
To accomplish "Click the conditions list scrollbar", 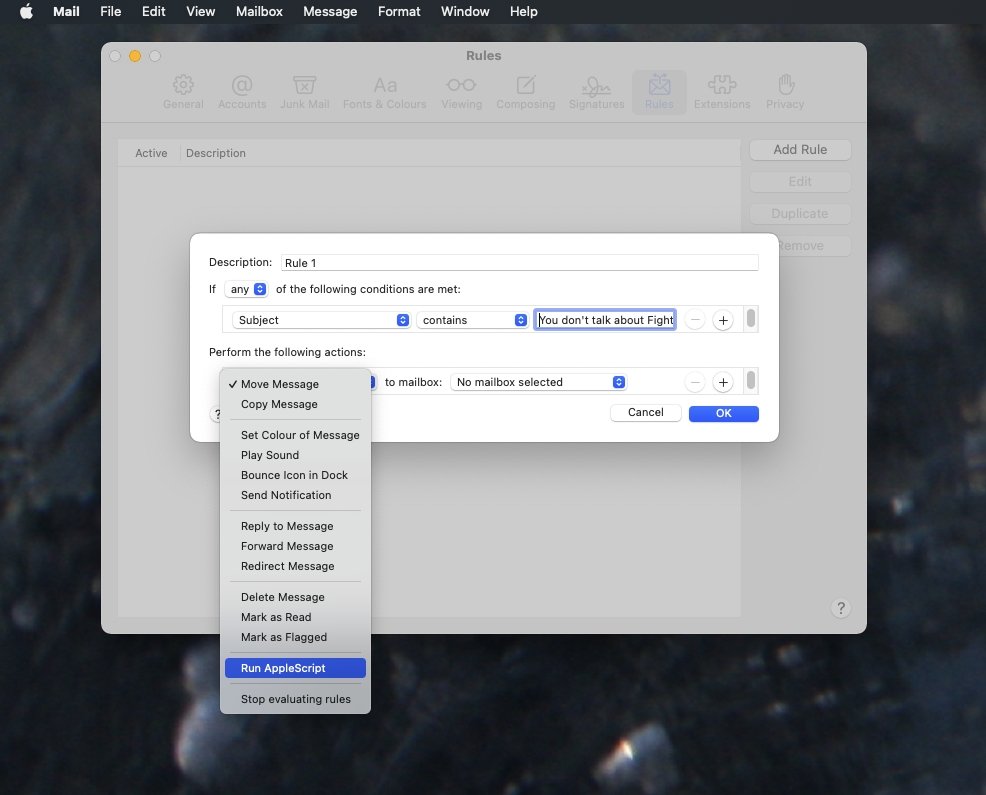I will pos(751,318).
